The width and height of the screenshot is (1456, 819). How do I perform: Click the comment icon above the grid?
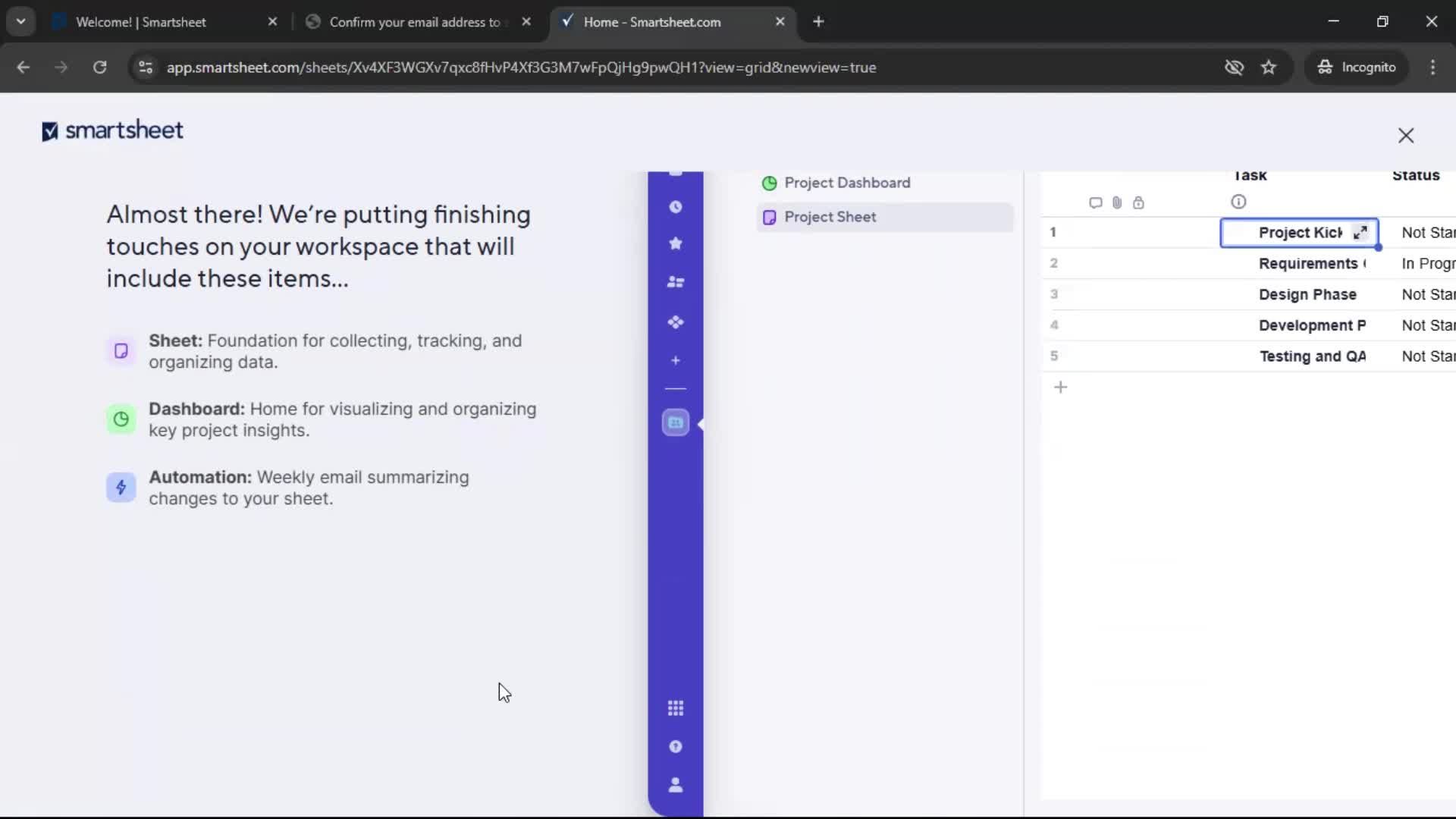tap(1094, 202)
